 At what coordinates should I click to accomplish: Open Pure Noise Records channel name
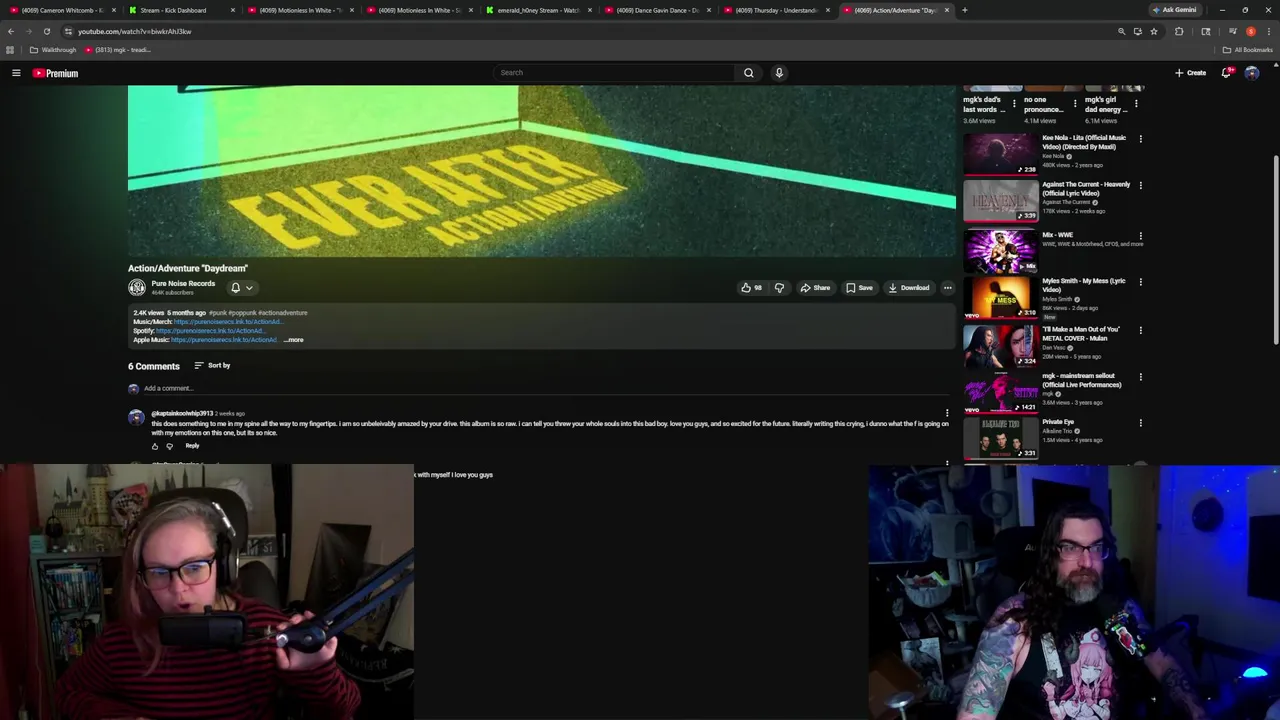[183, 284]
